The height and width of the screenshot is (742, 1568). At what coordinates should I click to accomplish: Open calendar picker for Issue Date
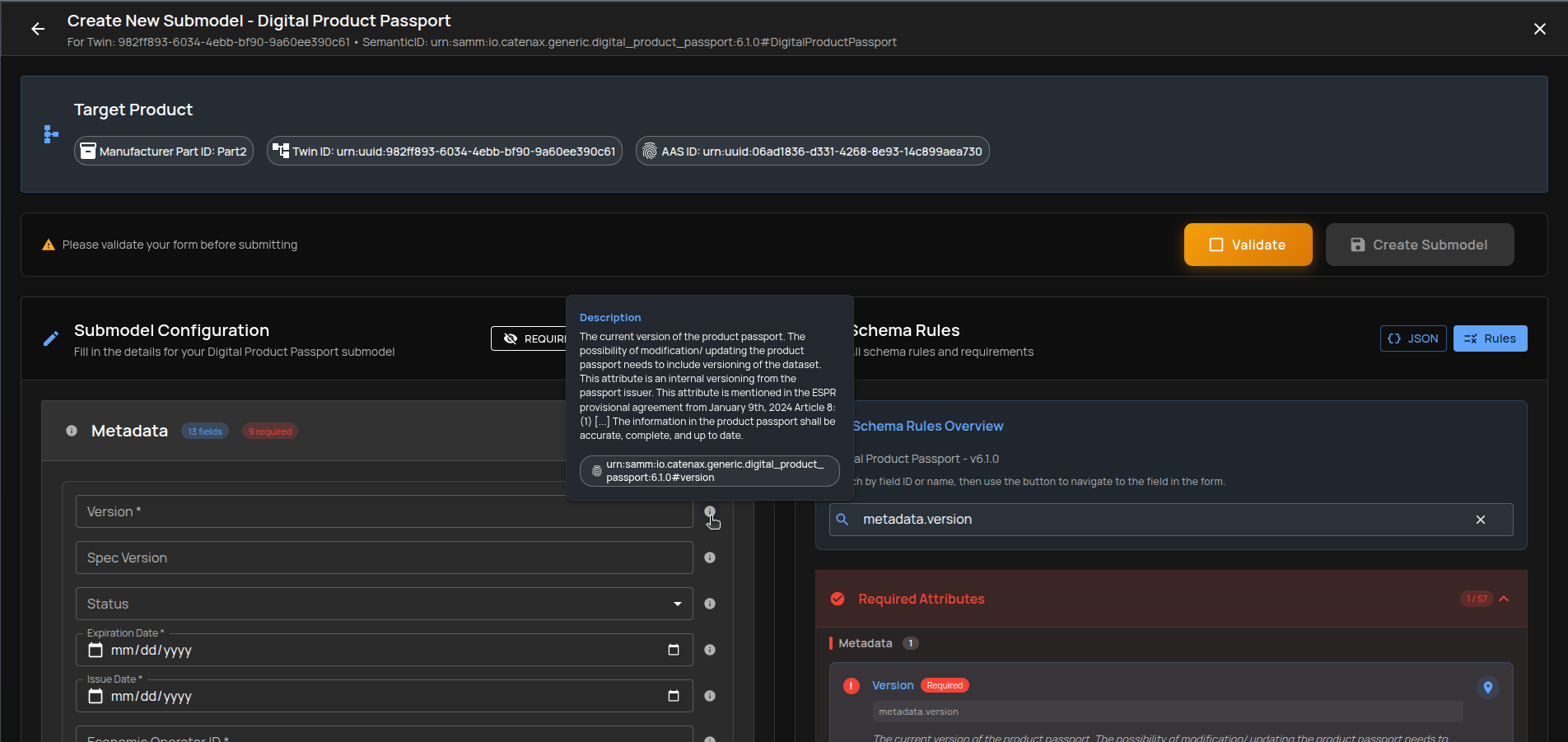[x=674, y=696]
